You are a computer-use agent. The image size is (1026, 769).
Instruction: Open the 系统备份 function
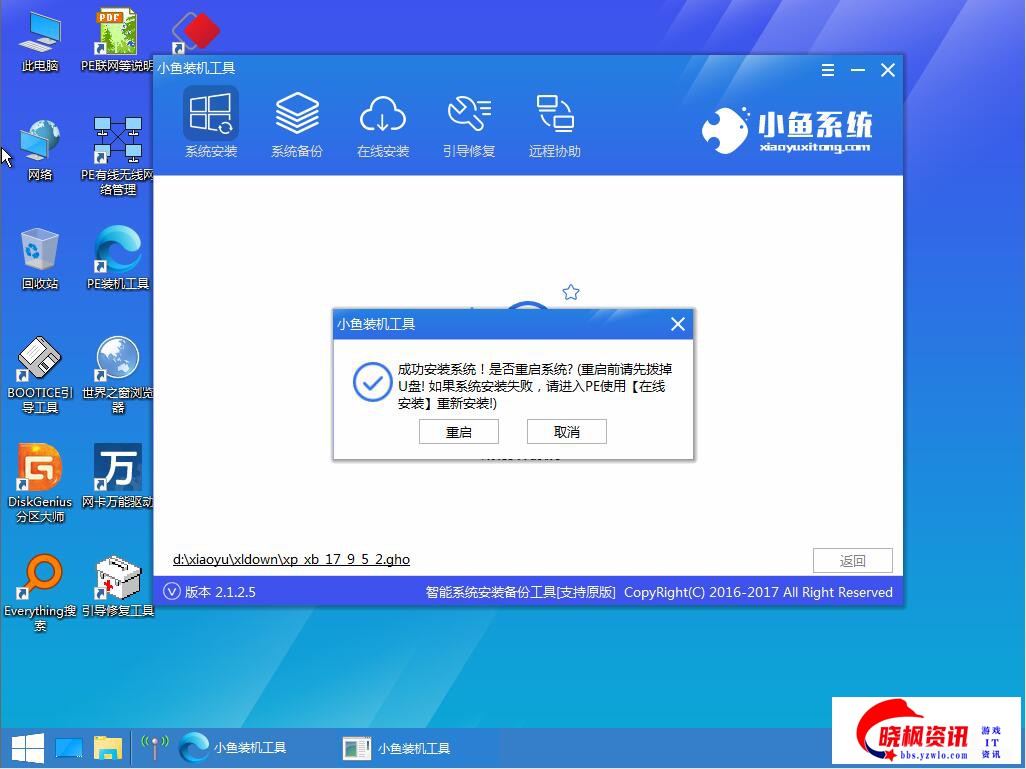pyautogui.click(x=297, y=120)
